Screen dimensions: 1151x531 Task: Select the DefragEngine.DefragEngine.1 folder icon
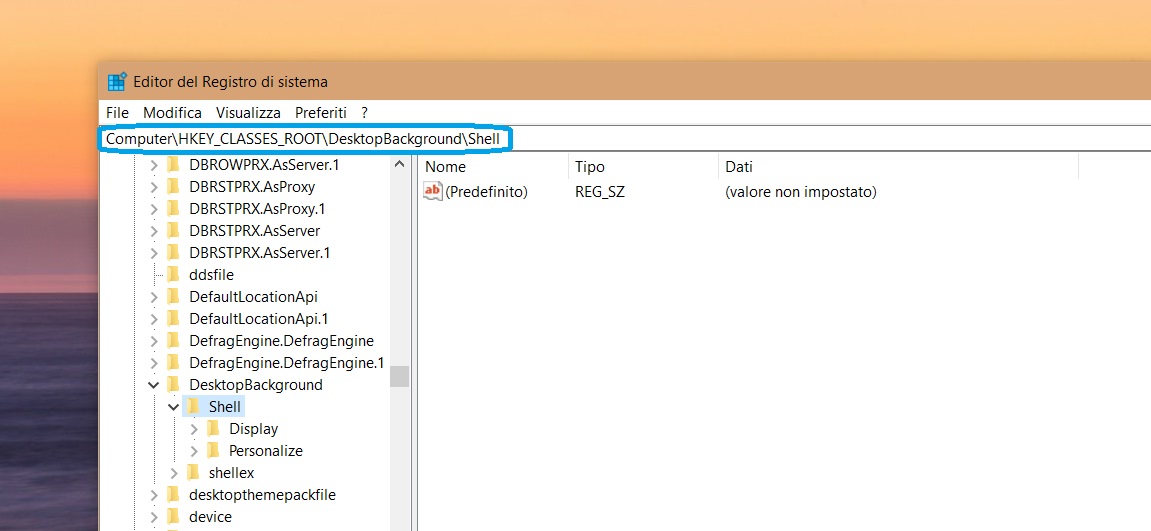pos(173,362)
